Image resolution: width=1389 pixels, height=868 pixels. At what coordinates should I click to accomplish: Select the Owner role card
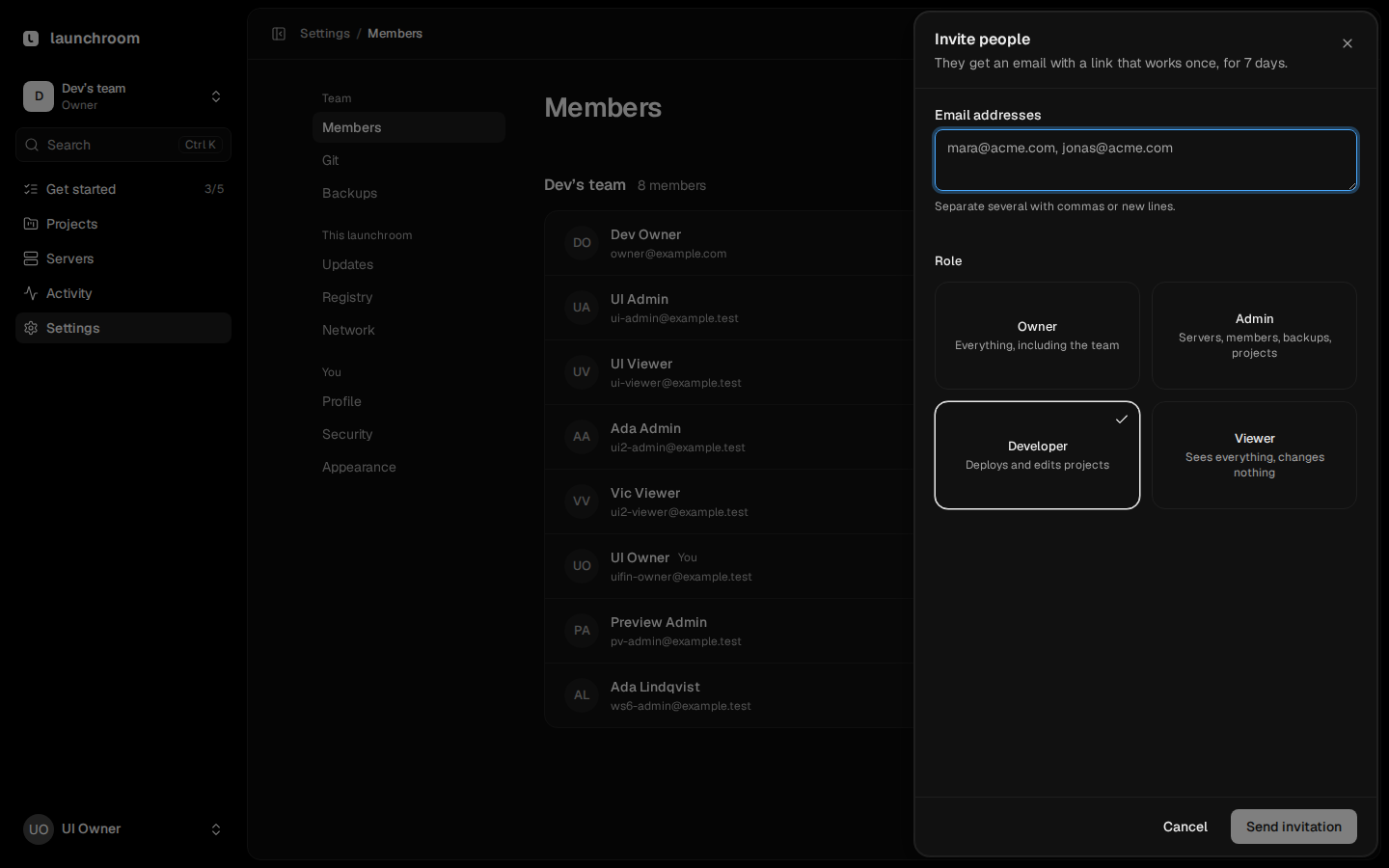point(1037,336)
